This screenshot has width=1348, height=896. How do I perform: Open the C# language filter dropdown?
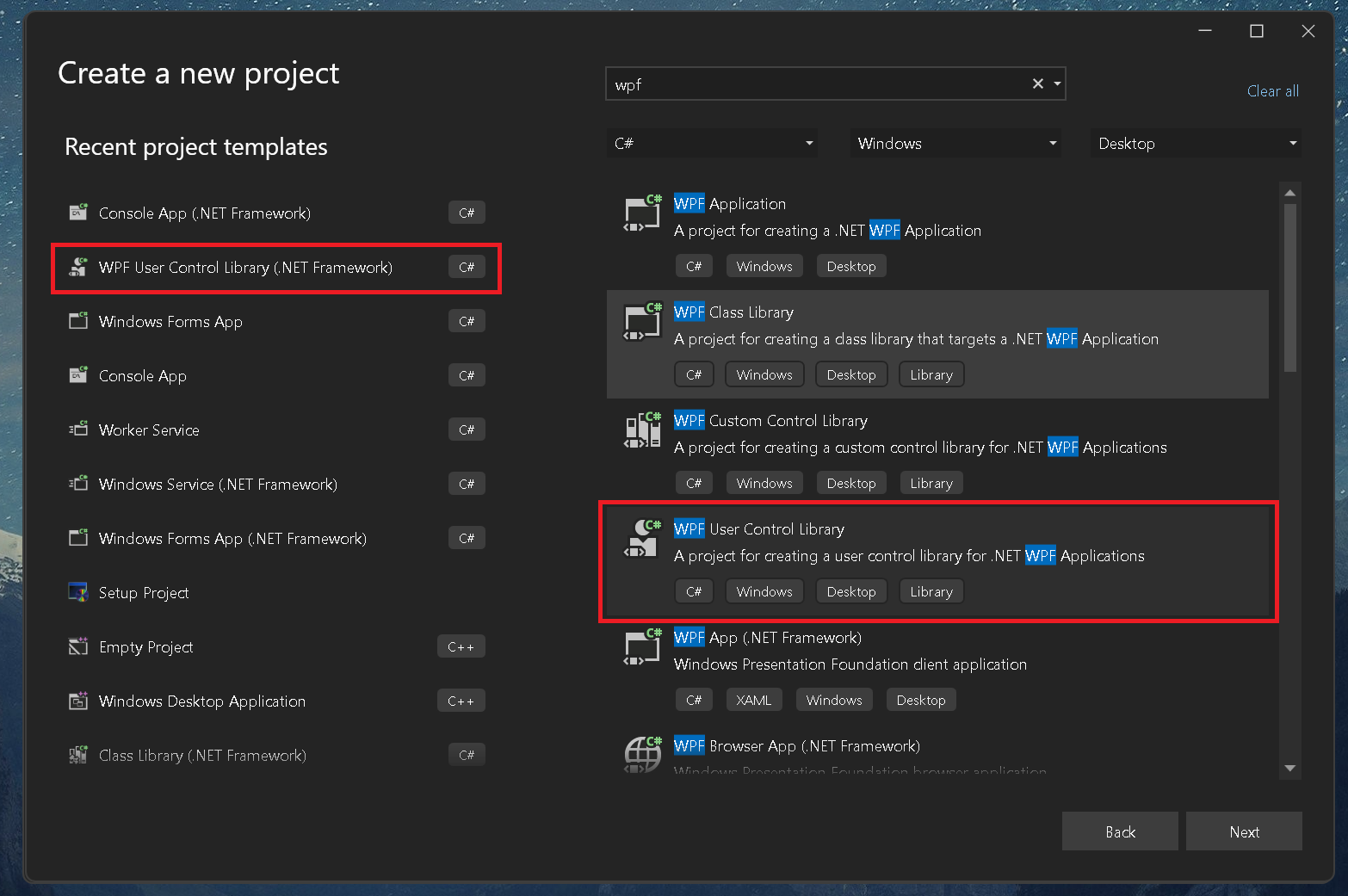pyautogui.click(x=712, y=143)
